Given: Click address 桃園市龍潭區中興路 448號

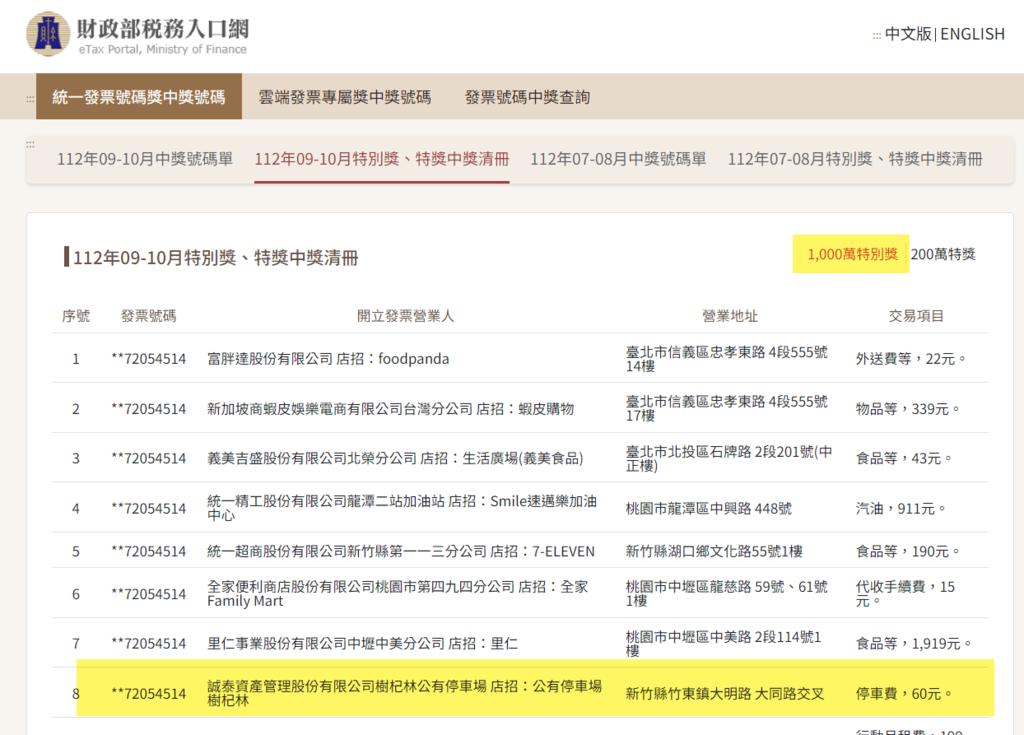Looking at the screenshot, I should click(x=709, y=508).
